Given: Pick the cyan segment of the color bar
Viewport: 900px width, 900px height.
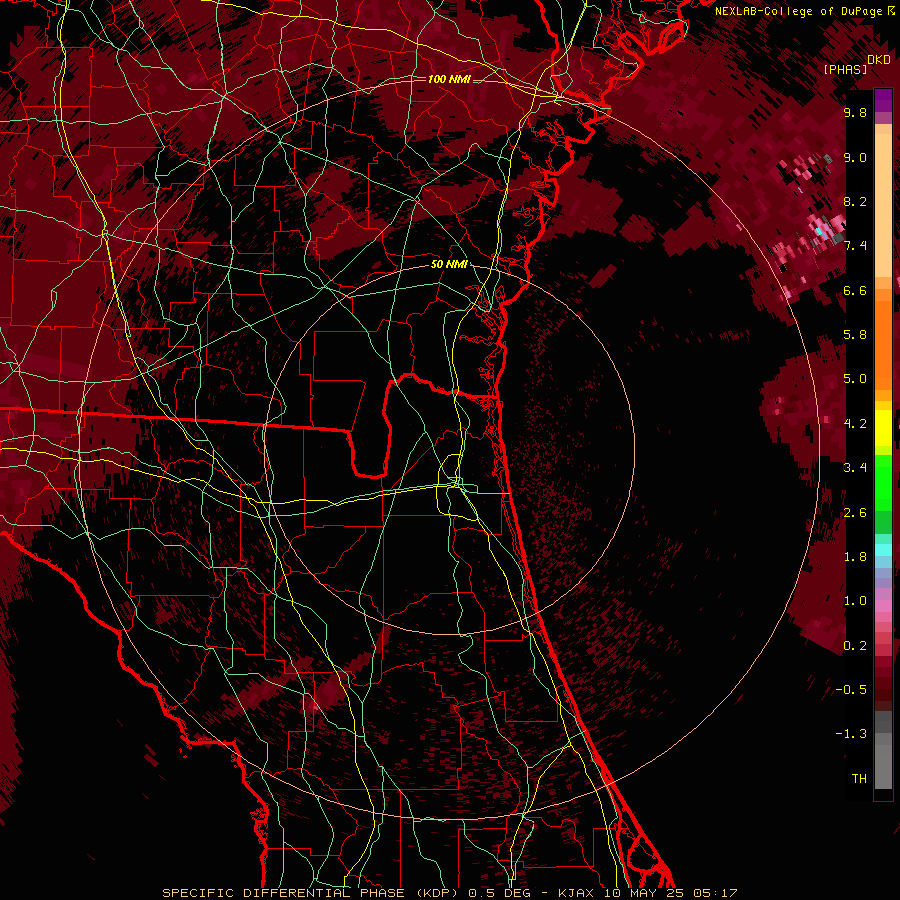Looking at the screenshot, I should 883,550.
